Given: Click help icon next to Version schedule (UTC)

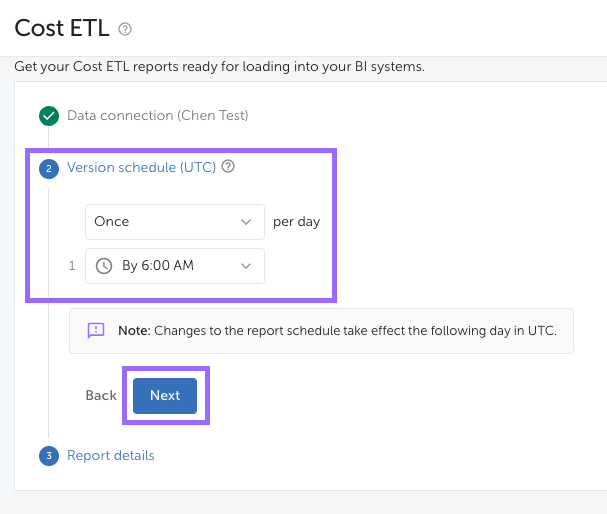Looking at the screenshot, I should (x=228, y=167).
